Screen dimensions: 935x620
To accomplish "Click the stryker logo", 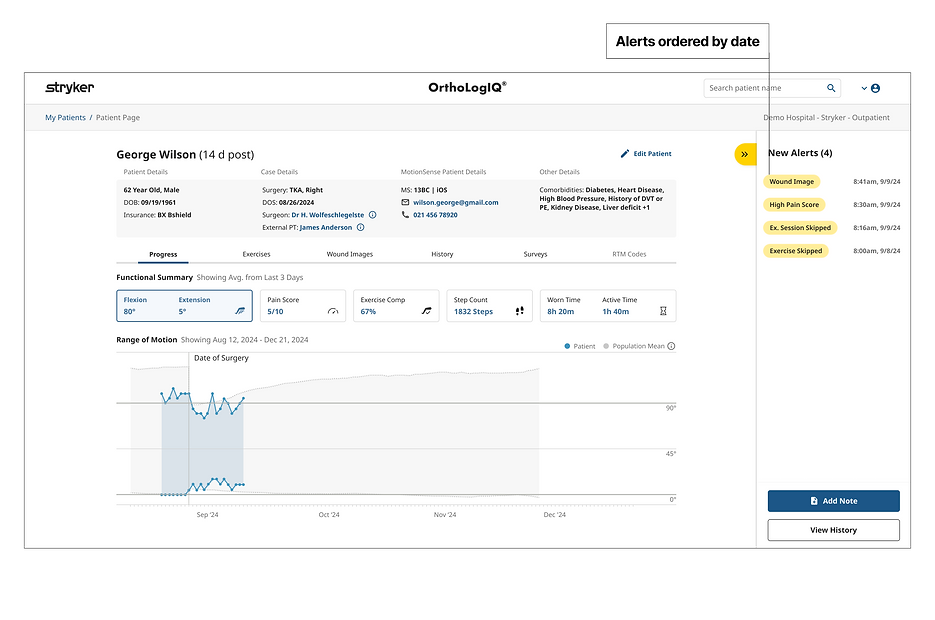I will pyautogui.click(x=70, y=88).
